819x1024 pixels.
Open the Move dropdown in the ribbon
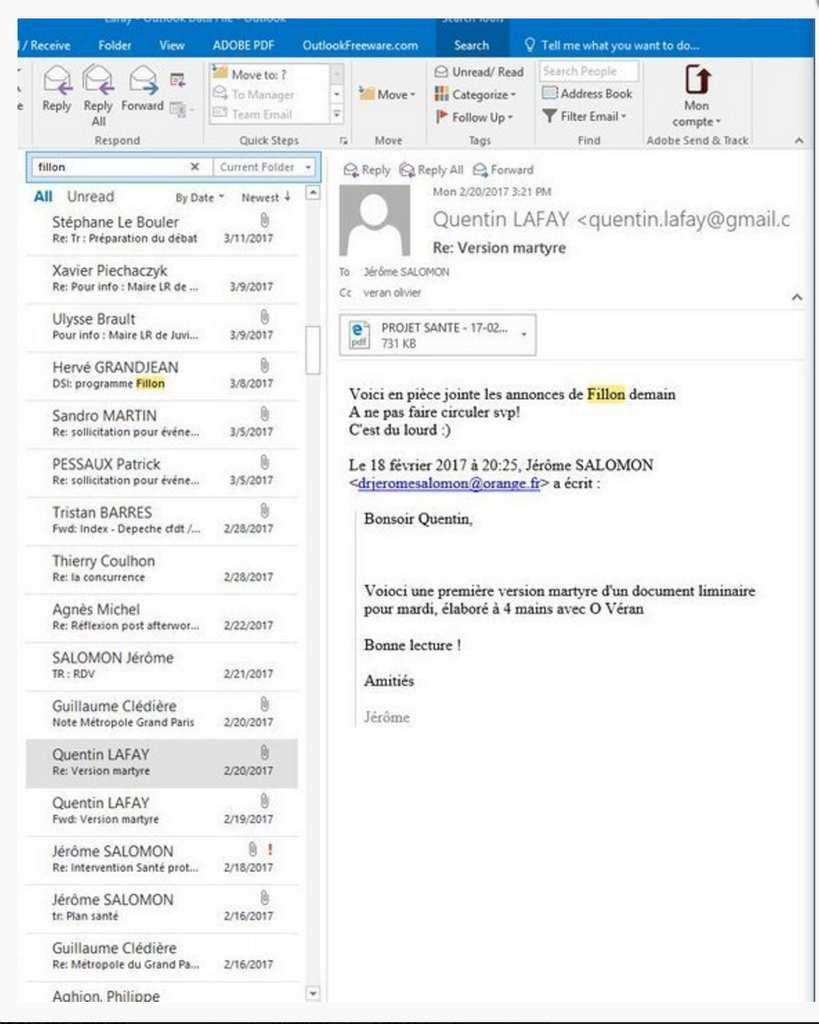tap(387, 95)
